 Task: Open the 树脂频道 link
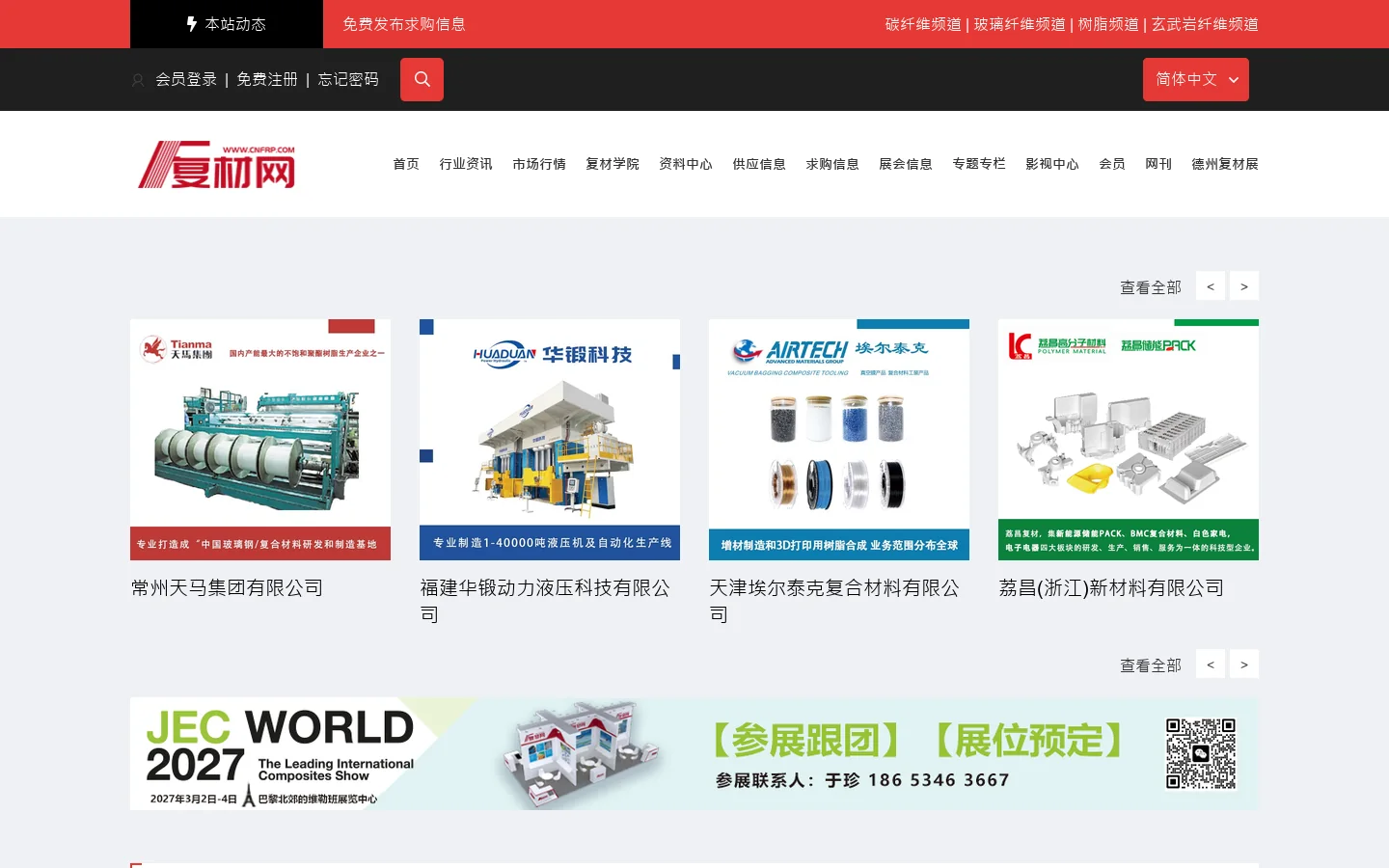pos(1108,24)
